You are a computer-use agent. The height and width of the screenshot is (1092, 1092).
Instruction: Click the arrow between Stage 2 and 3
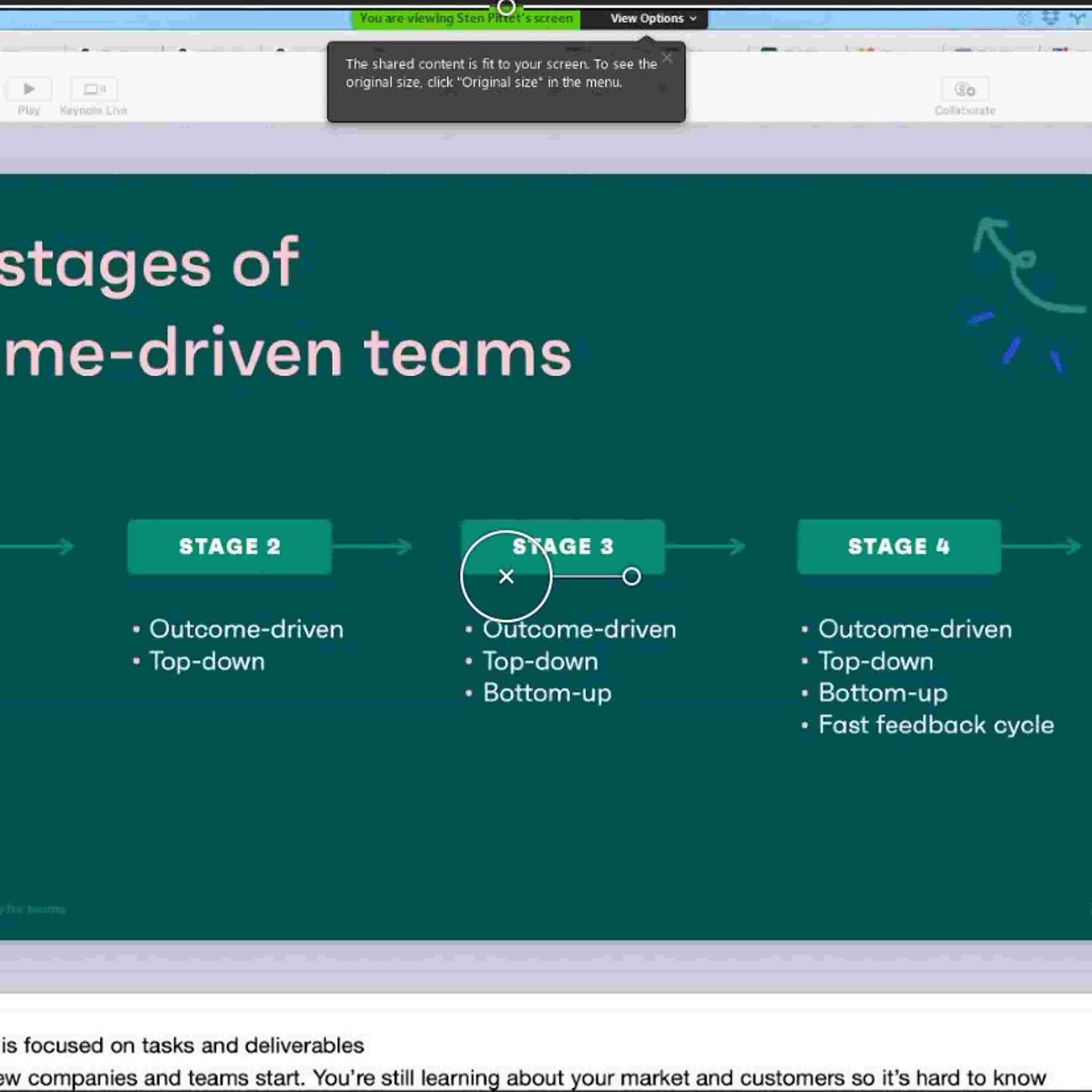pos(373,547)
